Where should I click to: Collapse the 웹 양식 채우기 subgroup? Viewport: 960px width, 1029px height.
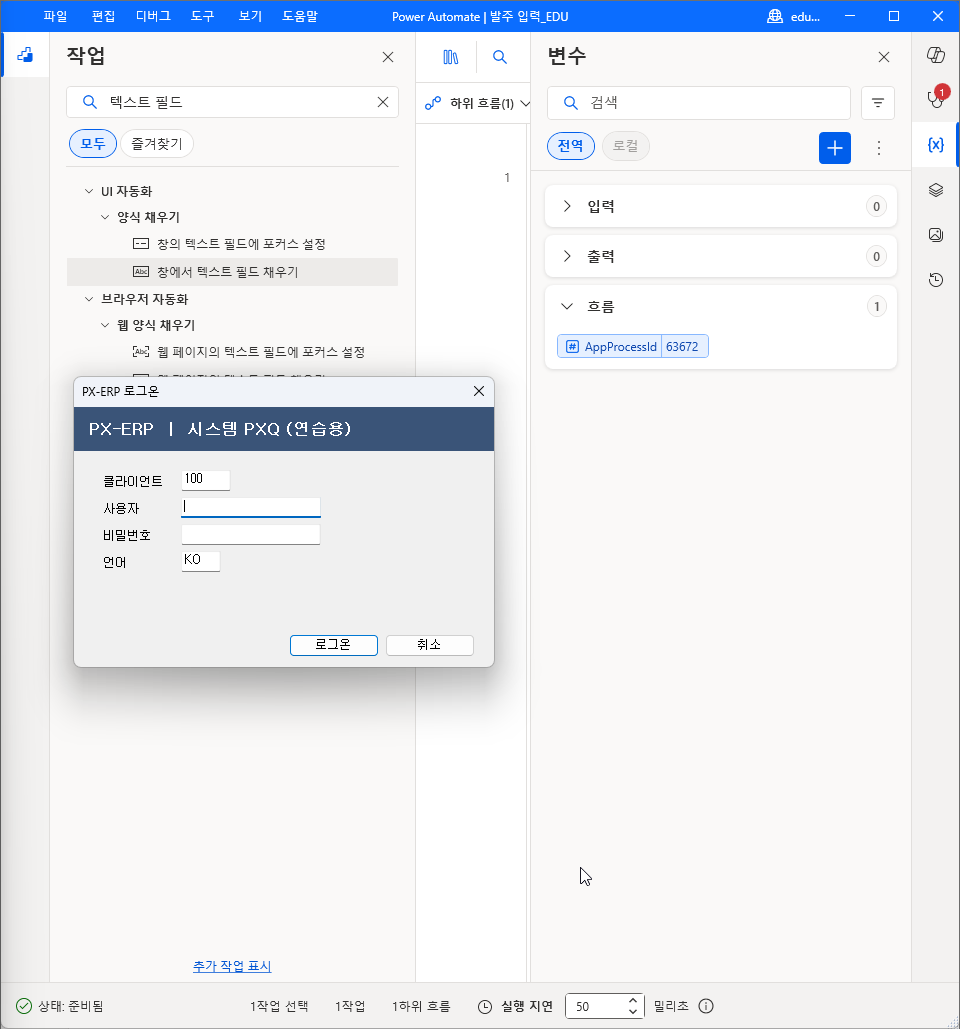tap(105, 325)
